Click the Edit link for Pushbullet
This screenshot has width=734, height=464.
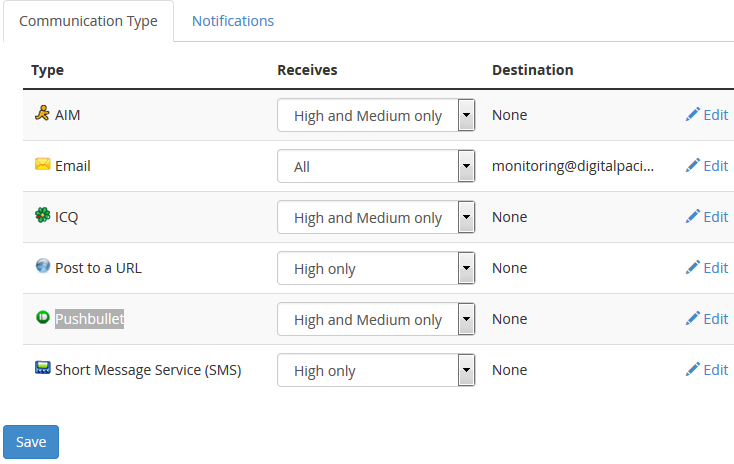716,319
